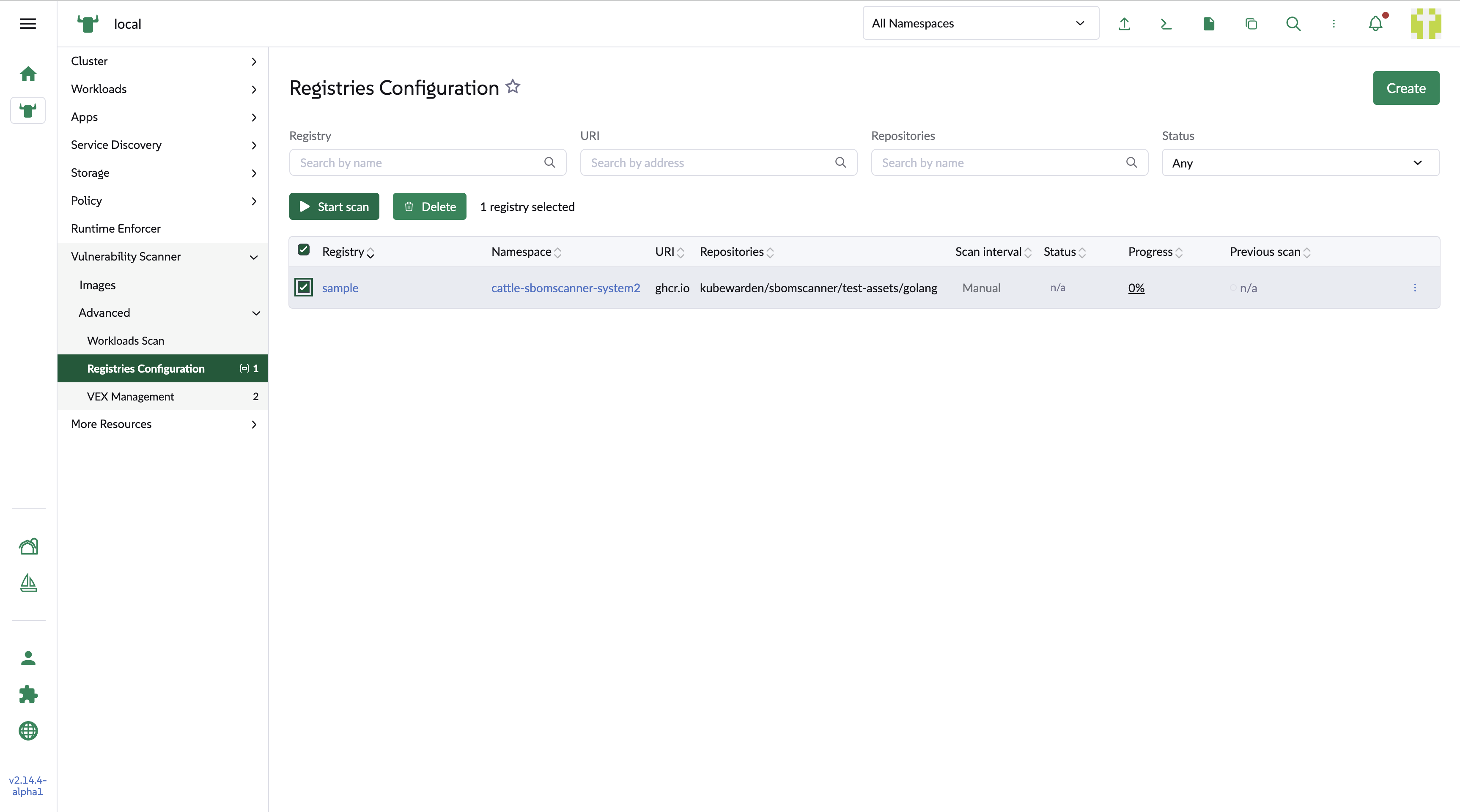Click the Start scan button
Image resolution: width=1460 pixels, height=812 pixels.
pos(334,206)
